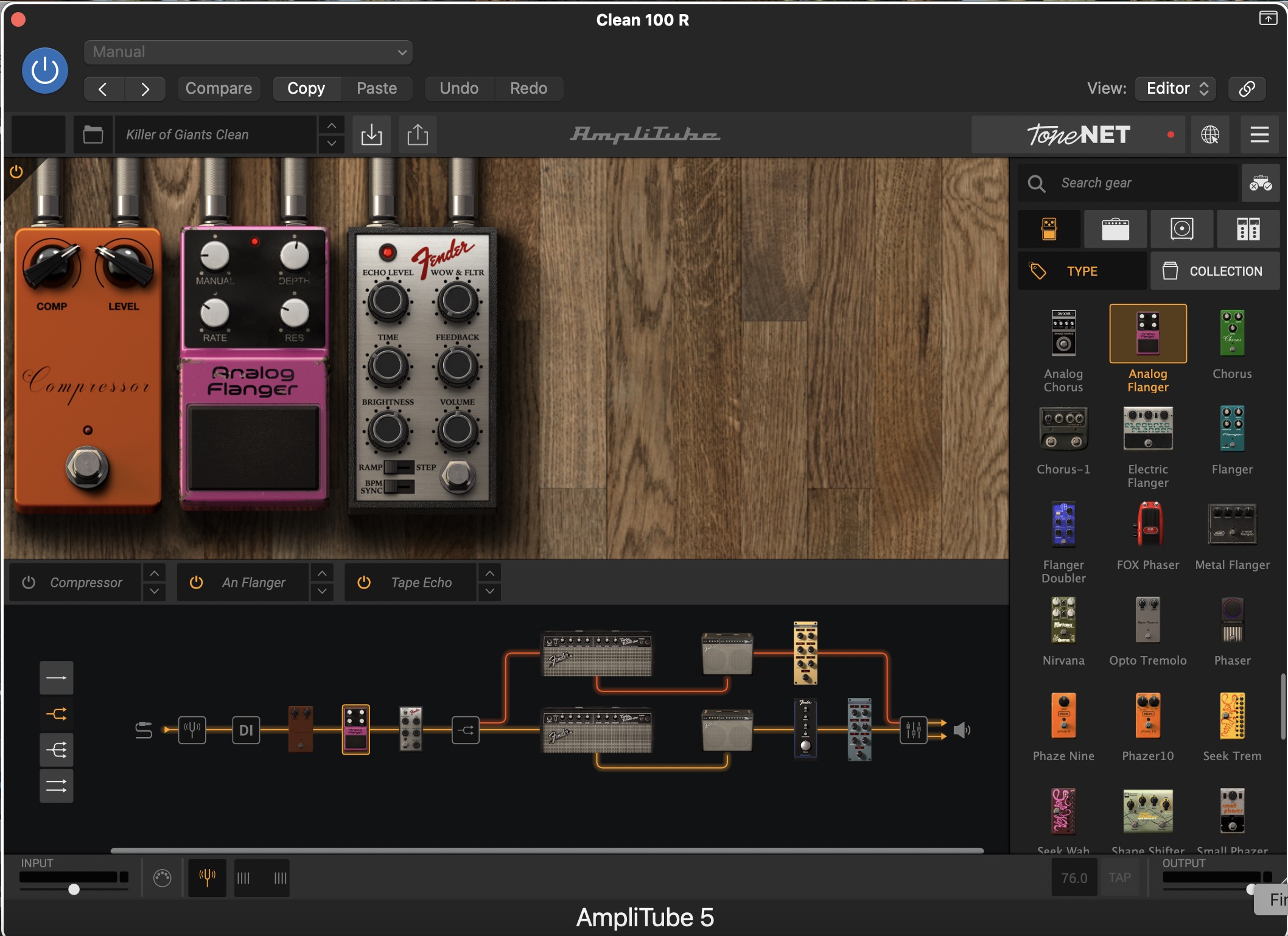The width and height of the screenshot is (1288, 936).
Task: Open the hamburger main menu
Action: 1259,134
